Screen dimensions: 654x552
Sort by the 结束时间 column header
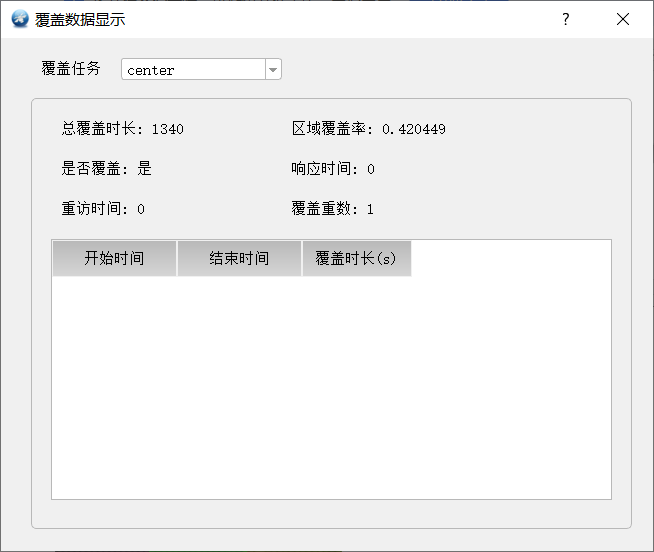click(239, 258)
